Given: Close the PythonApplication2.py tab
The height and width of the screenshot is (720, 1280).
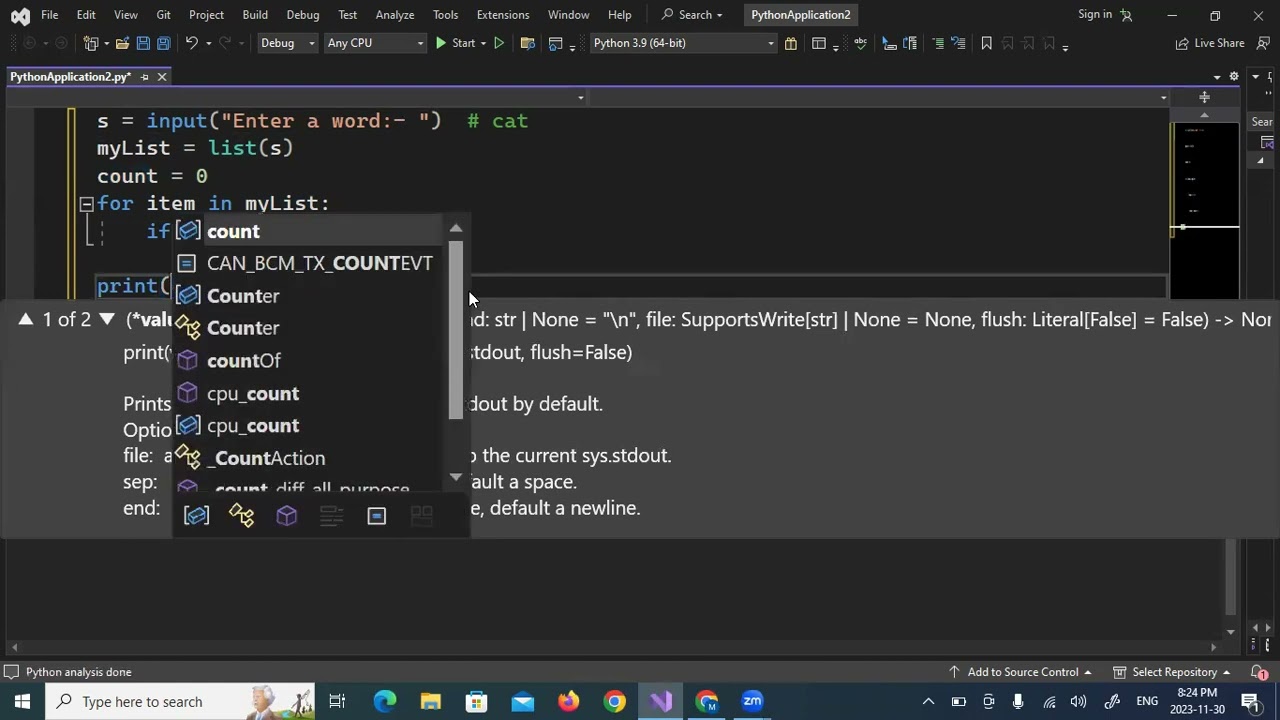Looking at the screenshot, I should coord(162,77).
